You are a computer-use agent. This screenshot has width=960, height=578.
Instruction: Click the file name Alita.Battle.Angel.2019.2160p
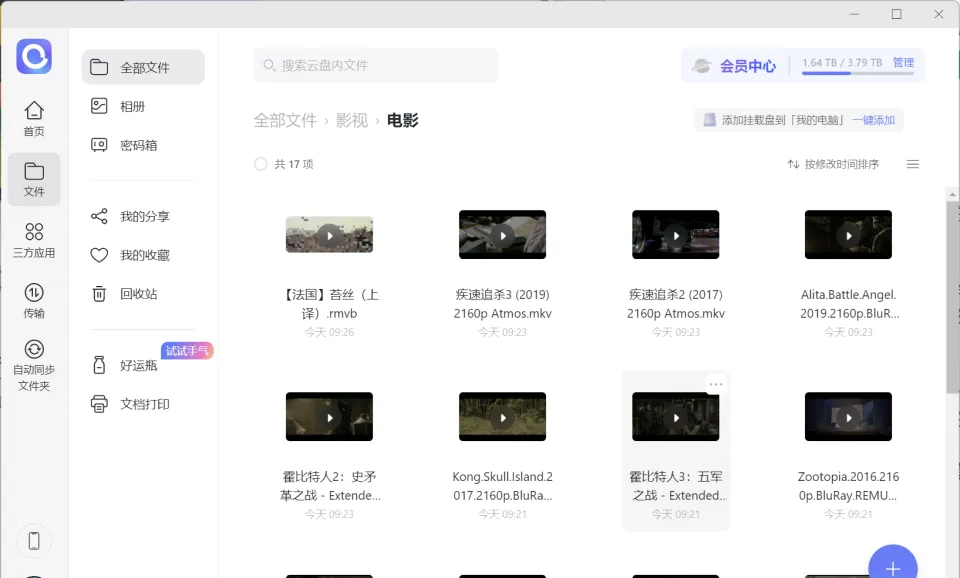pos(849,304)
